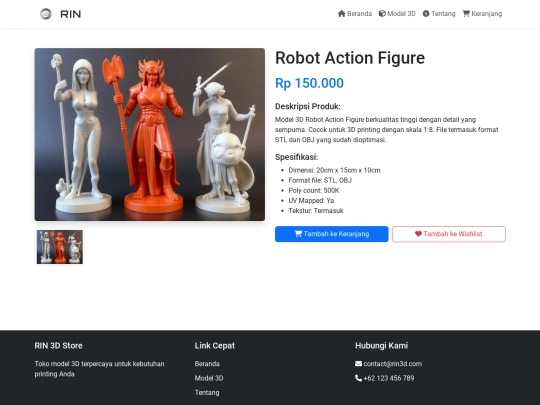Open Tentang page from top navigation
The image size is (540, 405).
click(439, 14)
